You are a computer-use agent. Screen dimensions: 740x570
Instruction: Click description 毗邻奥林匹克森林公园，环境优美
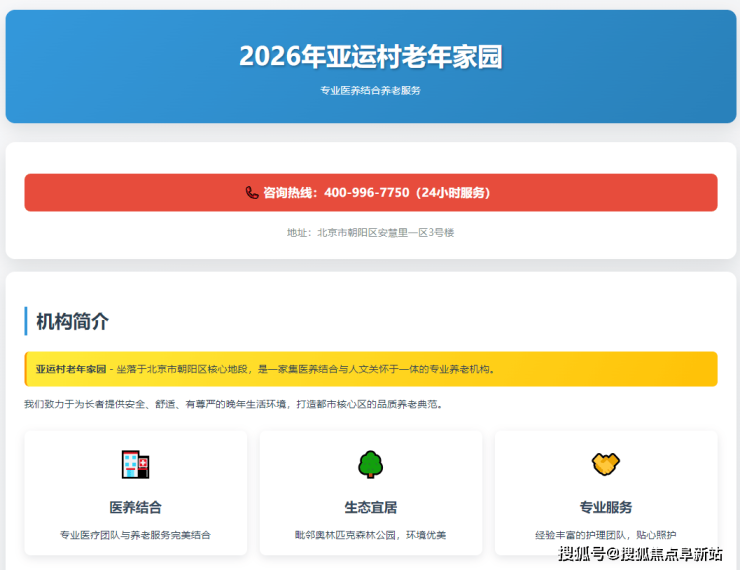371,535
